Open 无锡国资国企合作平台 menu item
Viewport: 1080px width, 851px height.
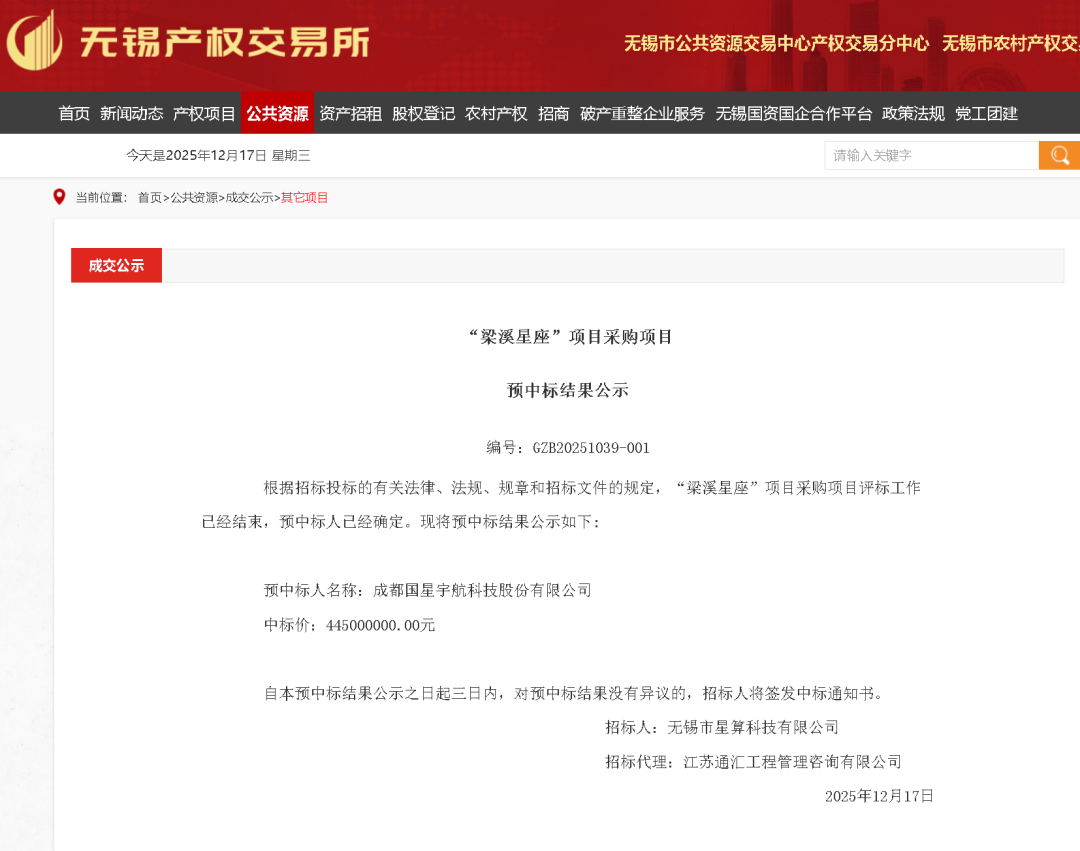793,113
